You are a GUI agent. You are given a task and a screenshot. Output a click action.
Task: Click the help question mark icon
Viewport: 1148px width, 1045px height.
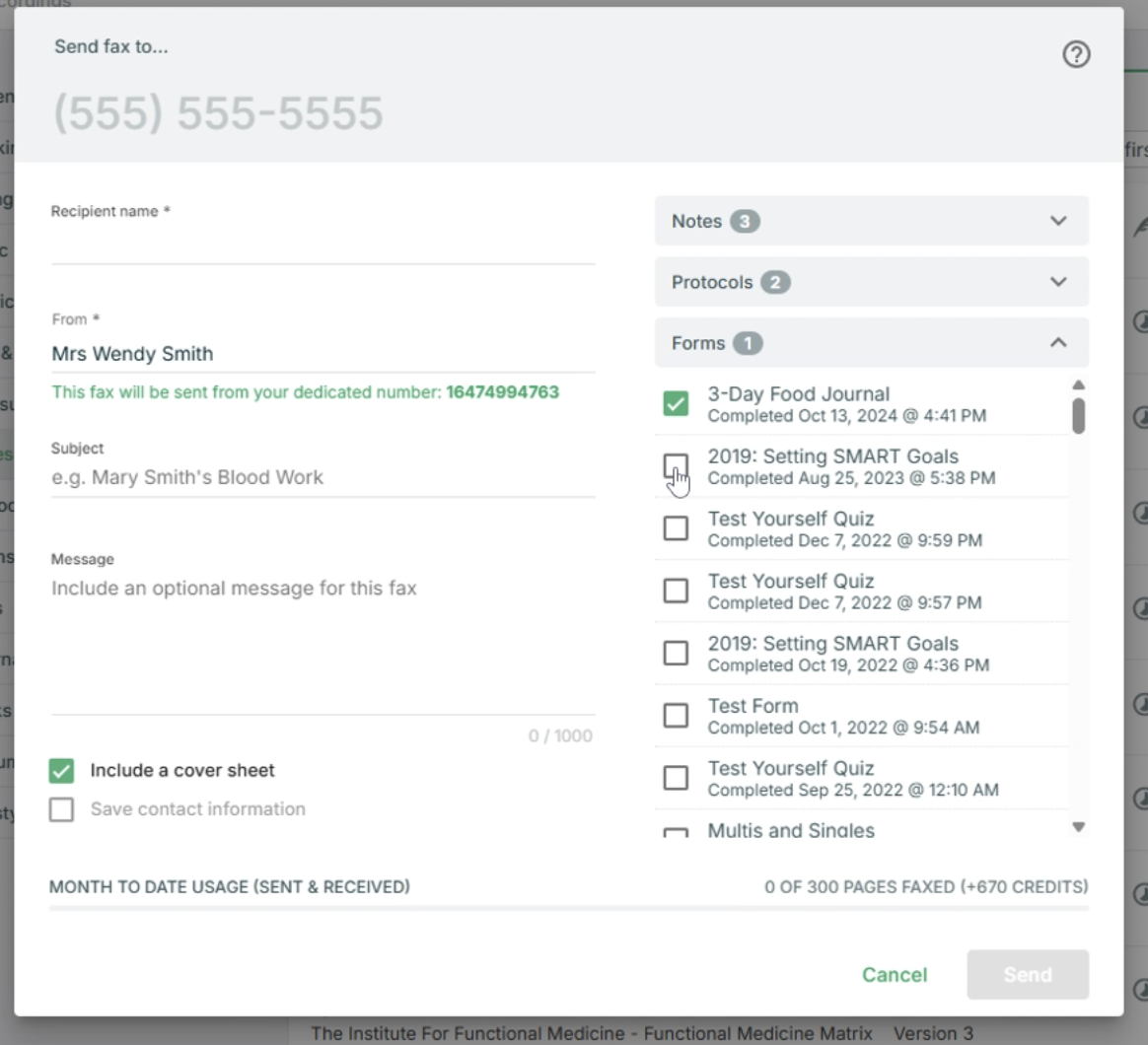coord(1076,55)
